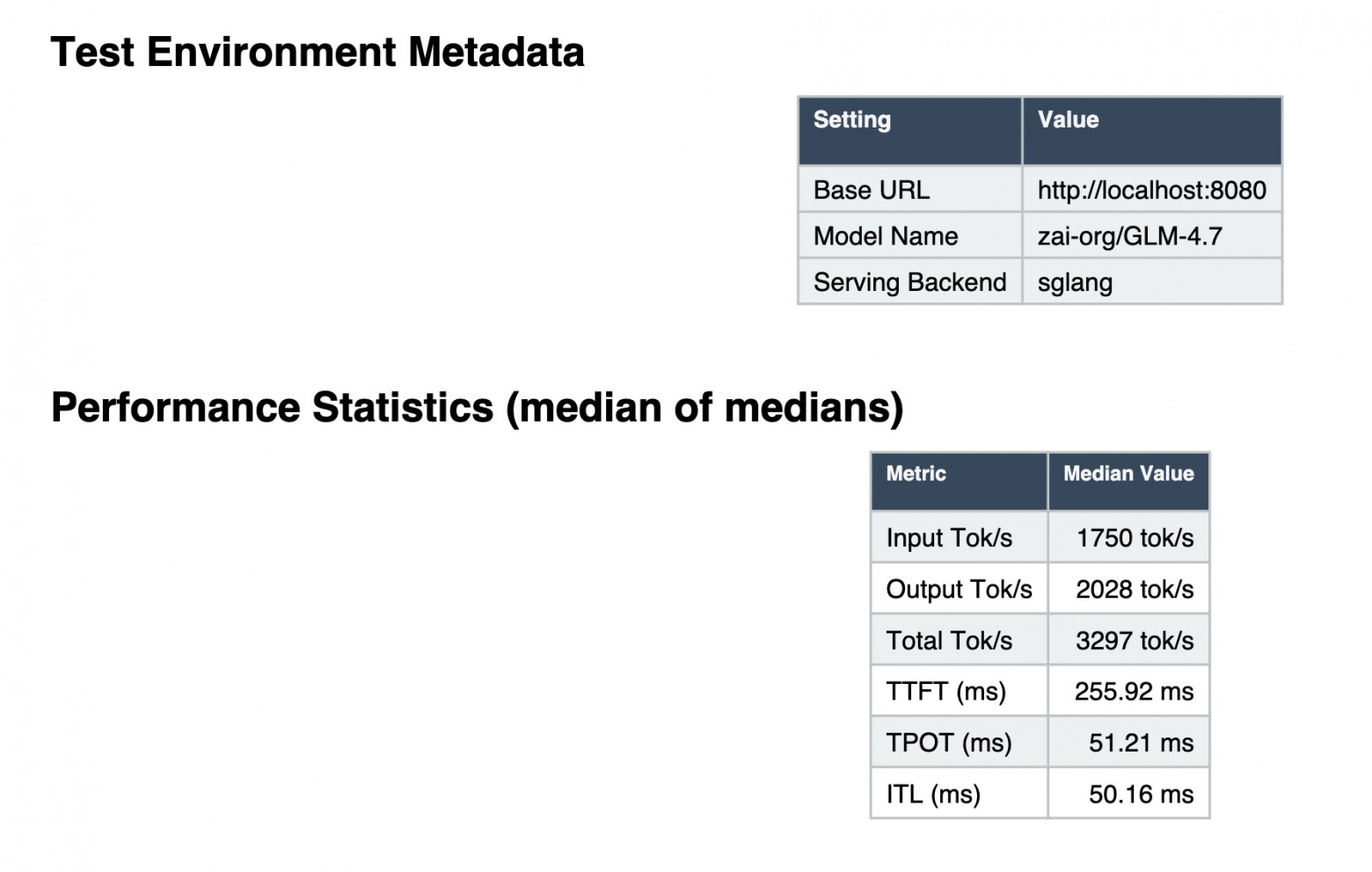This screenshot has height=872, width=1372.
Task: Select the Total Tok/s metric cell
Action: point(949,641)
